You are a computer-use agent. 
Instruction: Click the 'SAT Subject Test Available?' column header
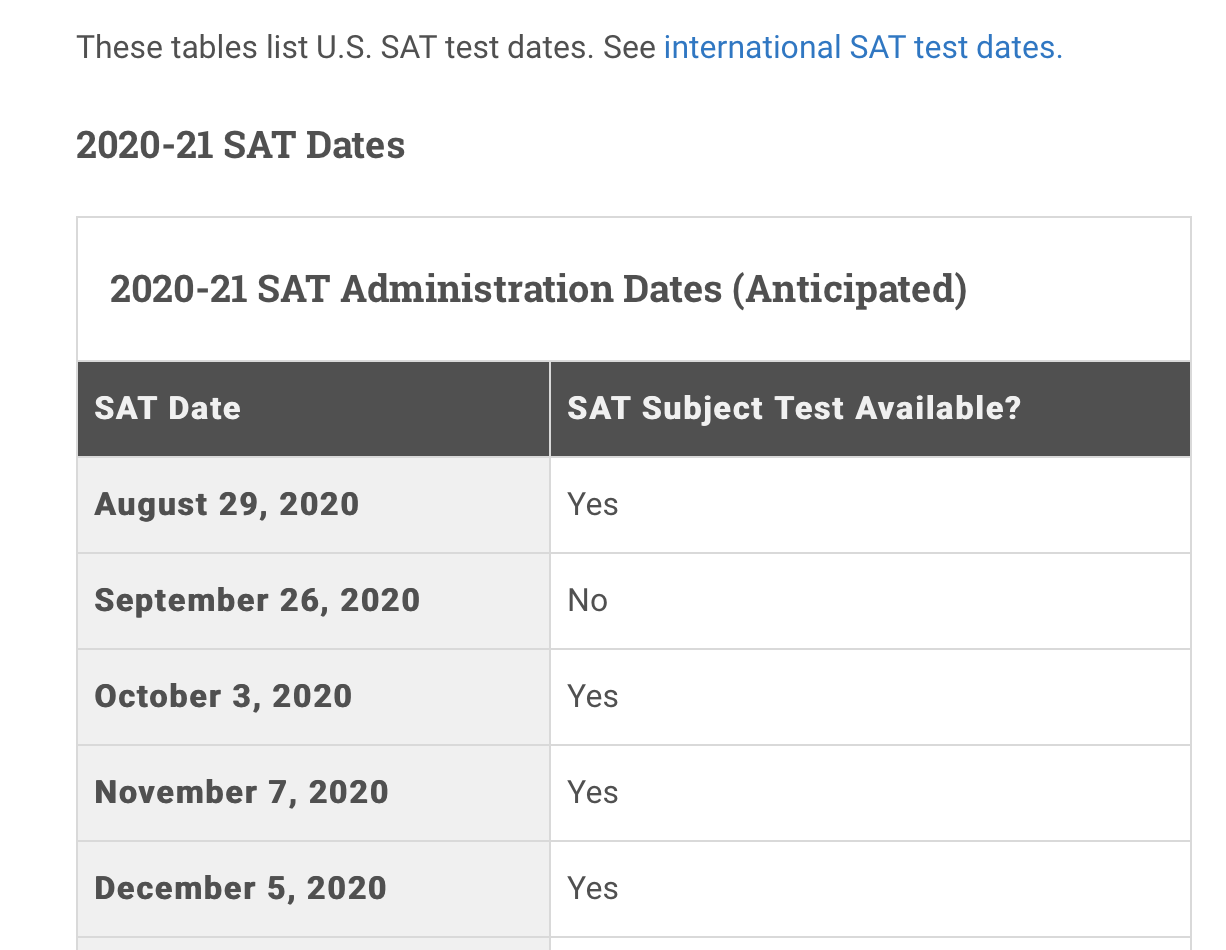point(870,409)
